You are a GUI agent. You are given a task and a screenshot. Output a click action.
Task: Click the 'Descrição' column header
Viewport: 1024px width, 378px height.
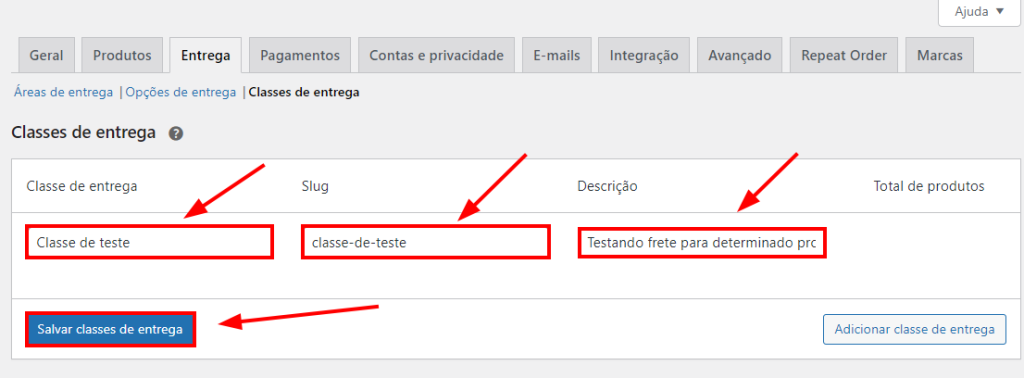click(607, 187)
